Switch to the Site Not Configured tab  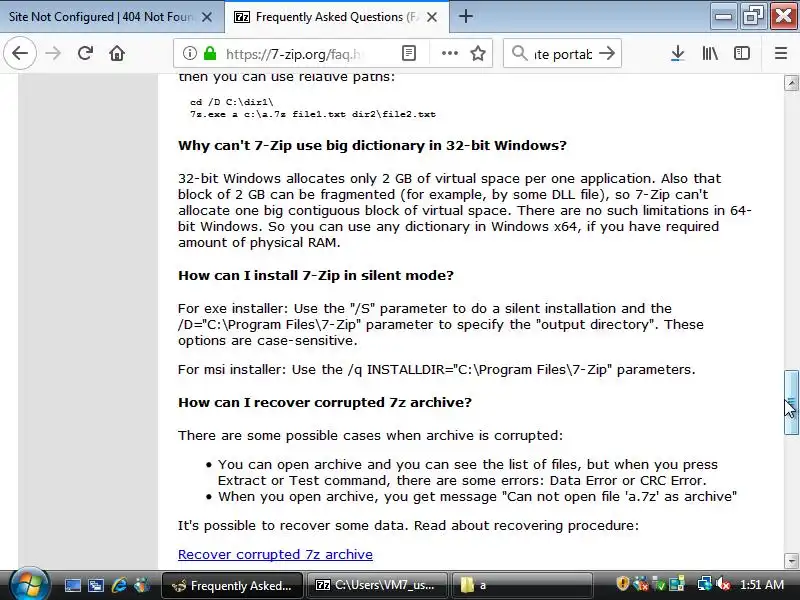pyautogui.click(x=102, y=17)
